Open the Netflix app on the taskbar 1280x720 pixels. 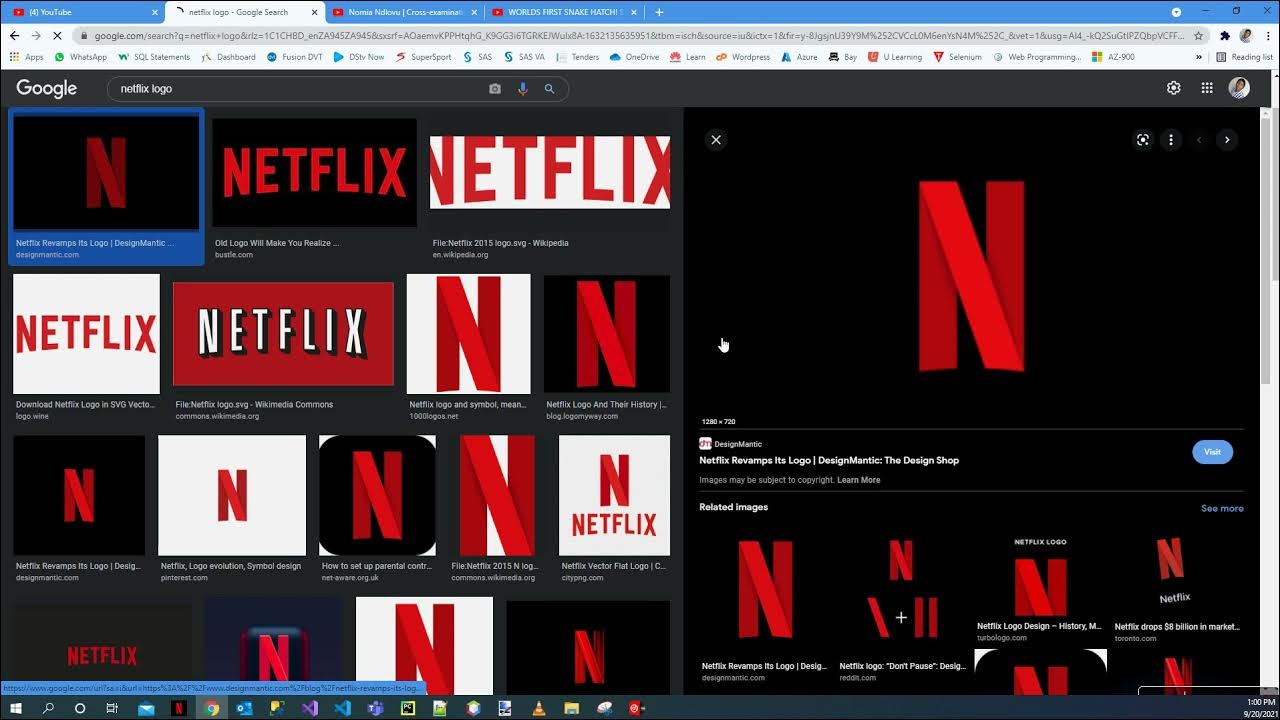178,708
